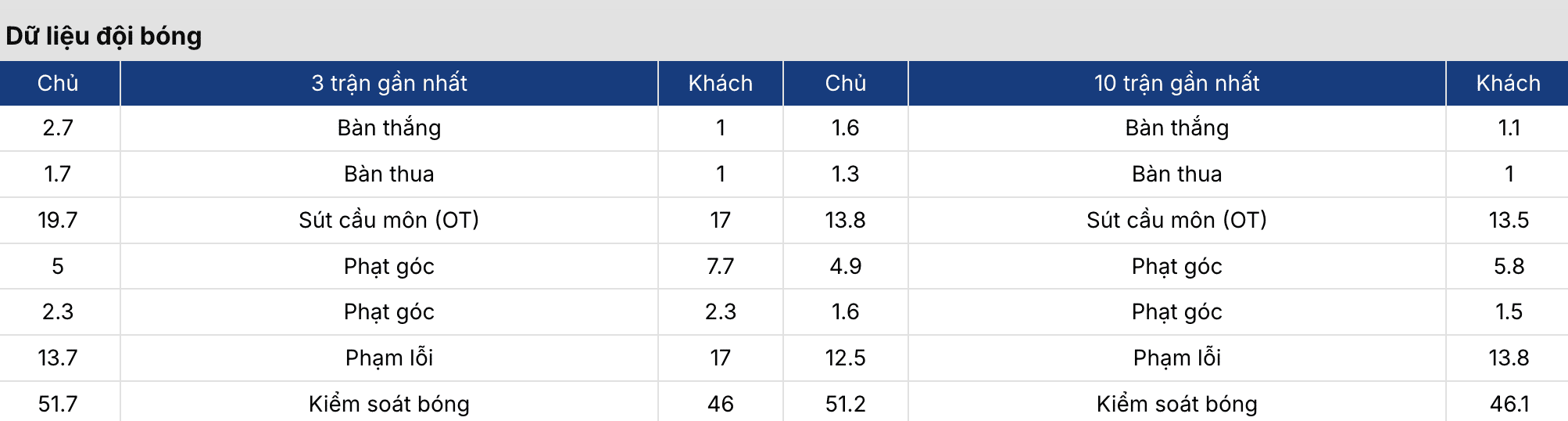The image size is (1568, 421).
Task: Click the home fouls value 13.7
Action: coord(58,358)
